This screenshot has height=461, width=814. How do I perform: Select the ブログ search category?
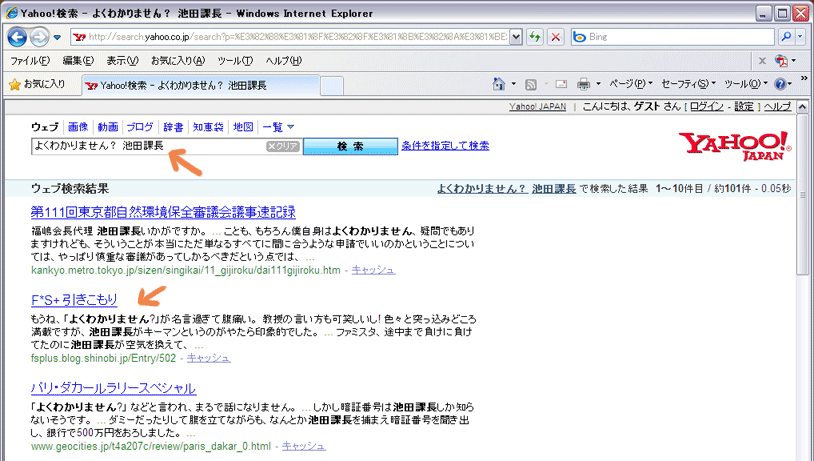140,127
